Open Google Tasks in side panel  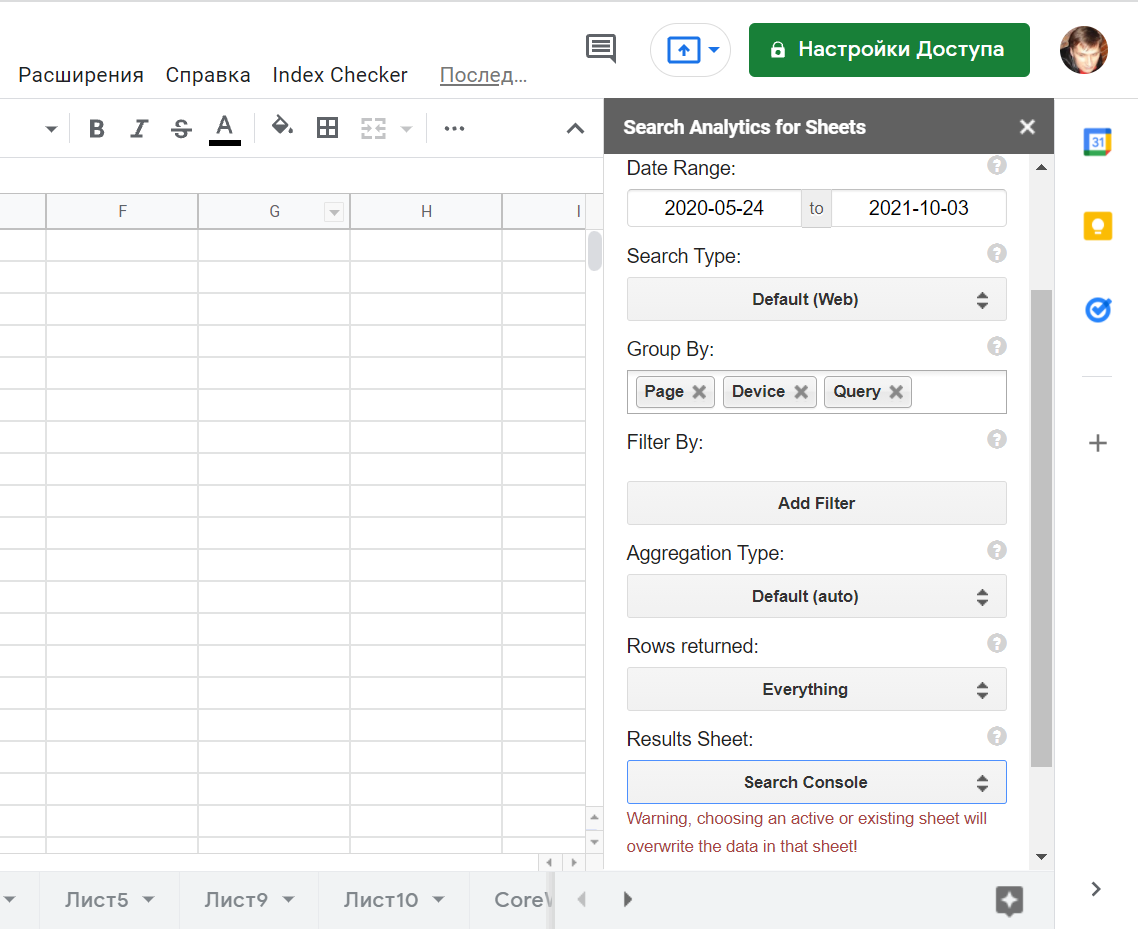(1097, 310)
